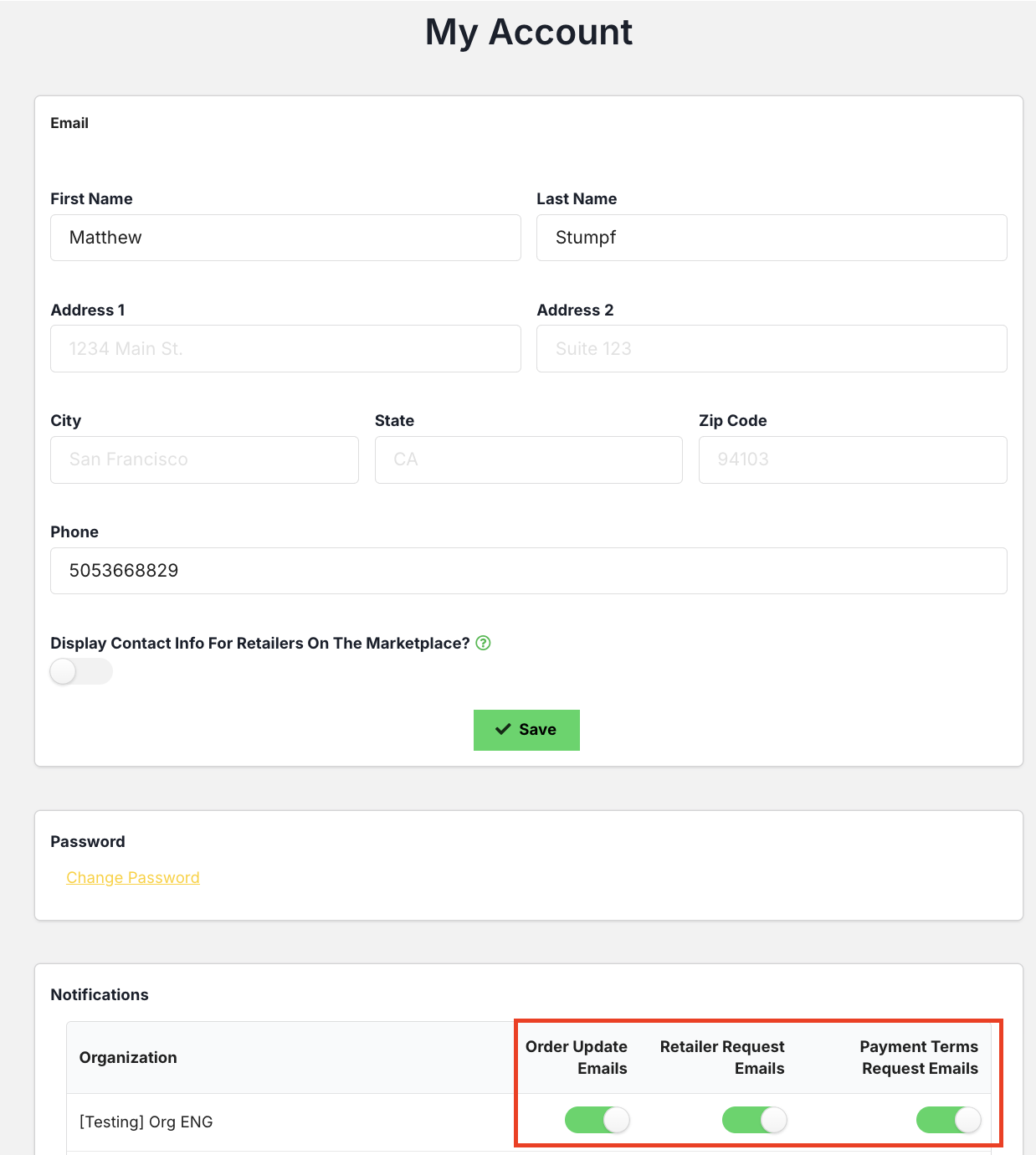Click the Zip Code input field

coord(852,459)
